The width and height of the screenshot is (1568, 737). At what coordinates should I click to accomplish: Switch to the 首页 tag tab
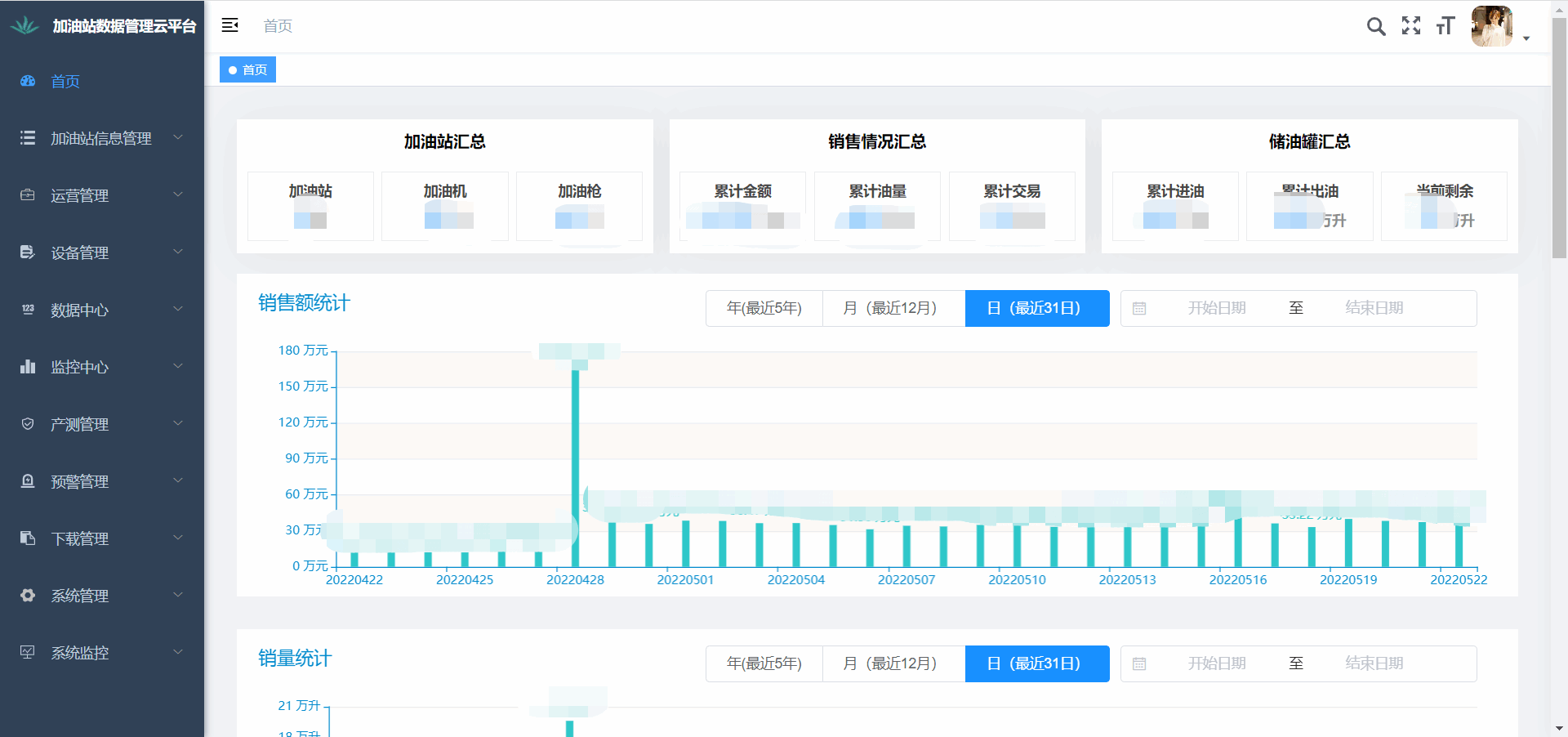pyautogui.click(x=248, y=70)
